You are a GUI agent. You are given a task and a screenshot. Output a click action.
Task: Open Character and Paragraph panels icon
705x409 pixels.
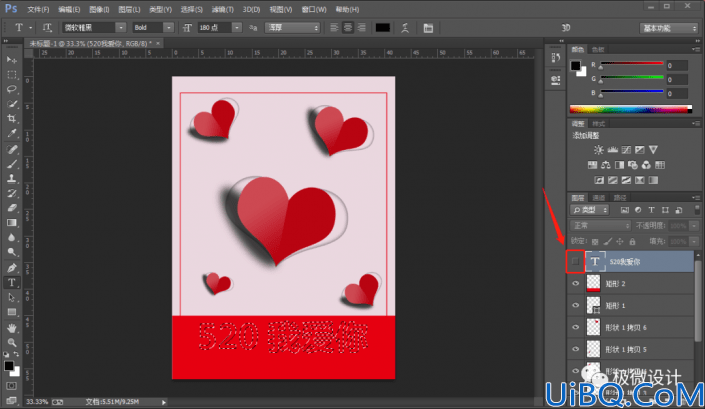coord(428,28)
